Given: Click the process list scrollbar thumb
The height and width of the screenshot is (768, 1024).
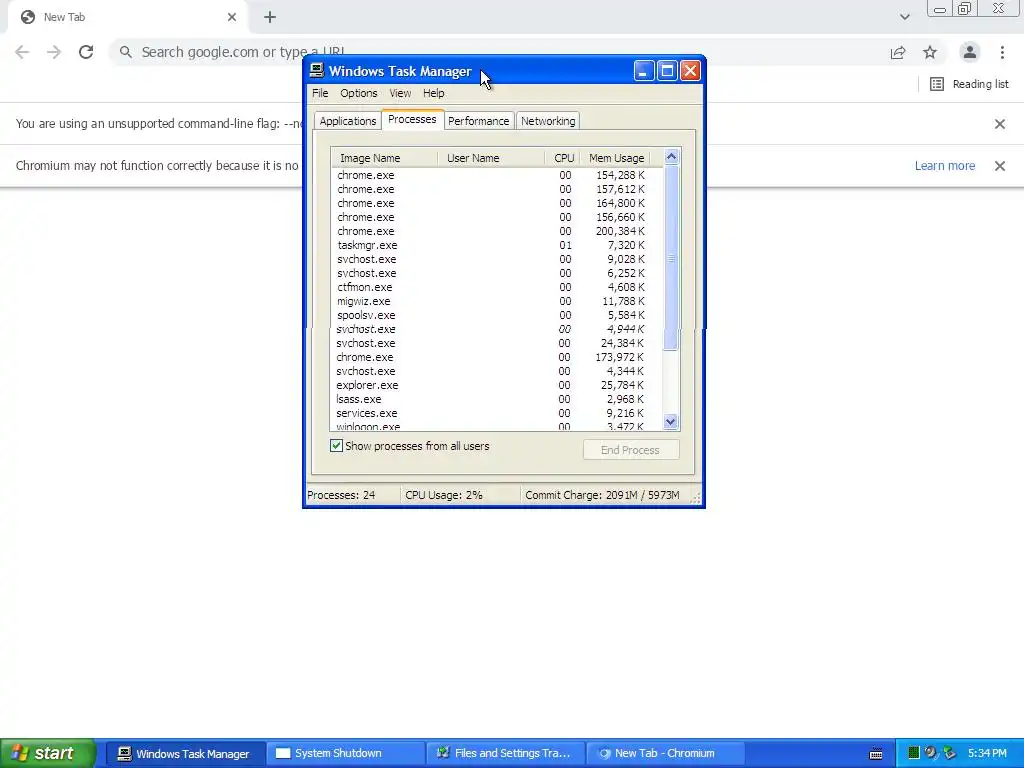Looking at the screenshot, I should click(671, 258).
